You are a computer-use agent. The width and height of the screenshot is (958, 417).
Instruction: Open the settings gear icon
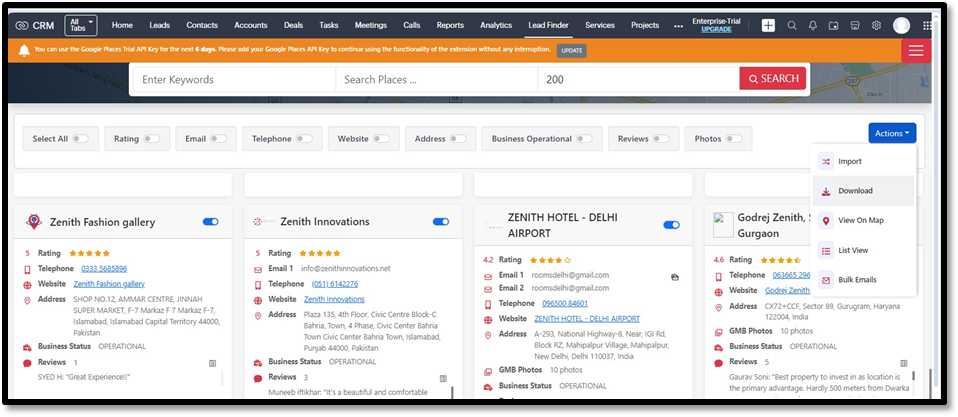point(876,25)
